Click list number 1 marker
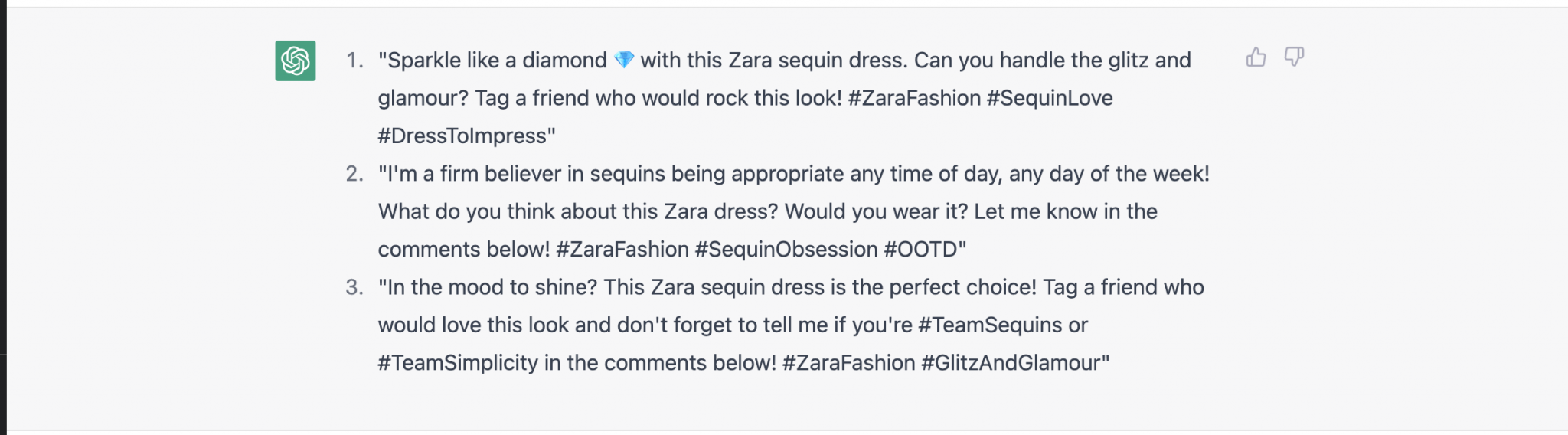This screenshot has width=1568, height=435. coord(354,61)
